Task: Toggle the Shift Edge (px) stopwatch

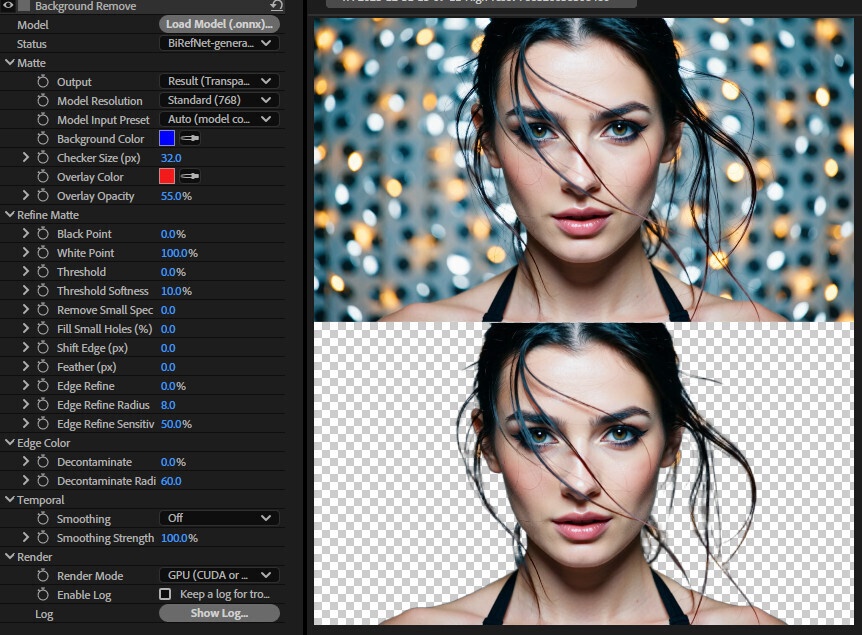Action: pyautogui.click(x=43, y=348)
